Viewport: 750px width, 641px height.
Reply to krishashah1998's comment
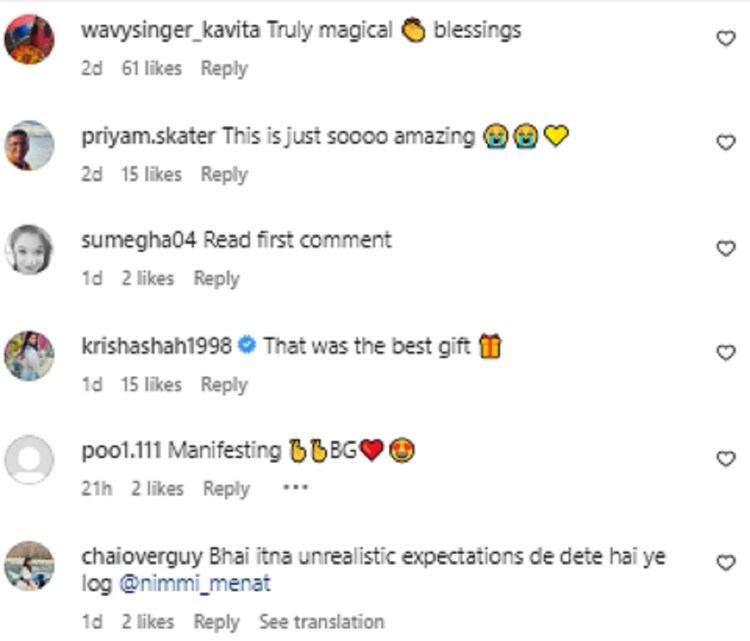pos(224,384)
